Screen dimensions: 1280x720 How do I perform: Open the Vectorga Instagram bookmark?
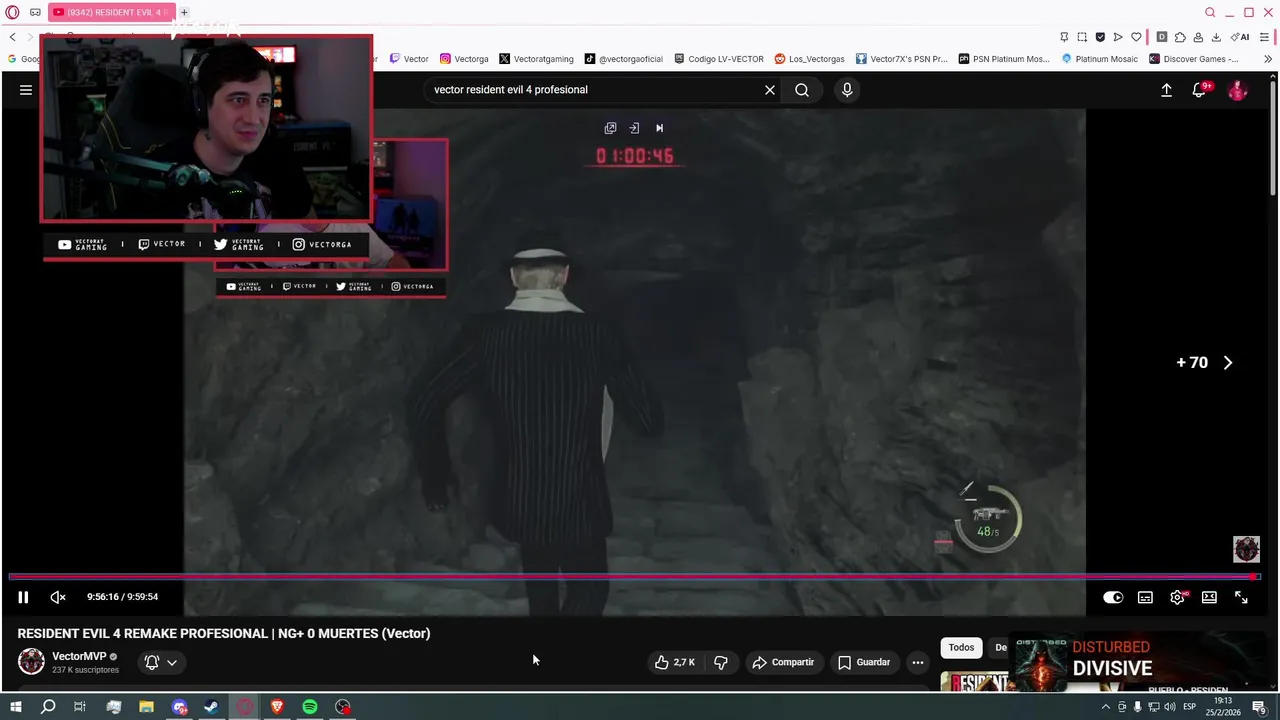pyautogui.click(x=464, y=59)
